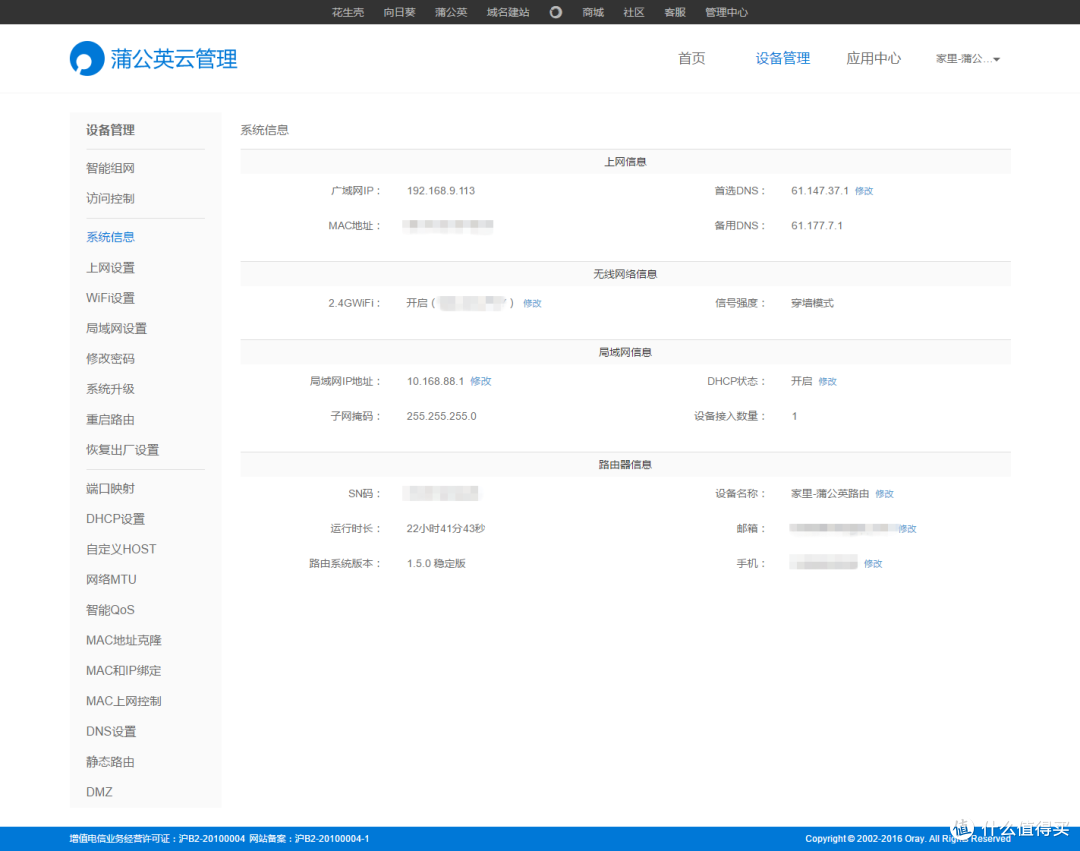Click 修改 next to 设备名称
The height and width of the screenshot is (851, 1080).
click(x=884, y=494)
